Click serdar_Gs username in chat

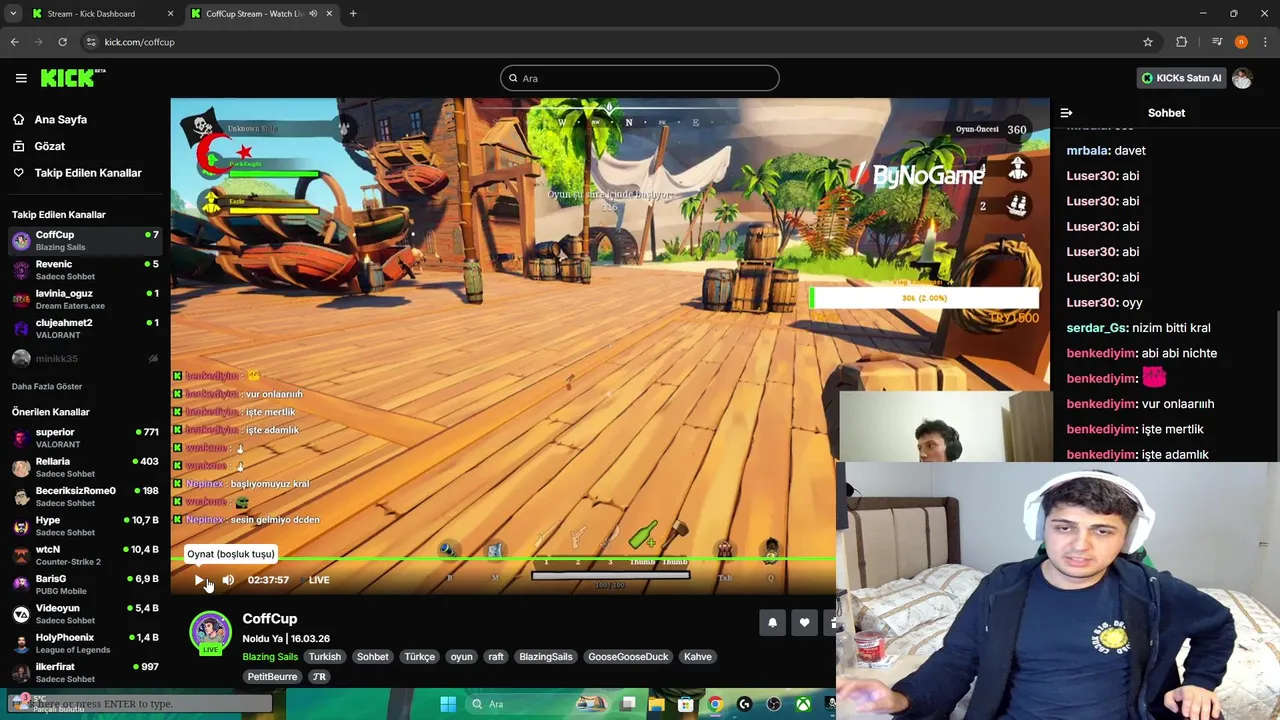[x=1097, y=328]
